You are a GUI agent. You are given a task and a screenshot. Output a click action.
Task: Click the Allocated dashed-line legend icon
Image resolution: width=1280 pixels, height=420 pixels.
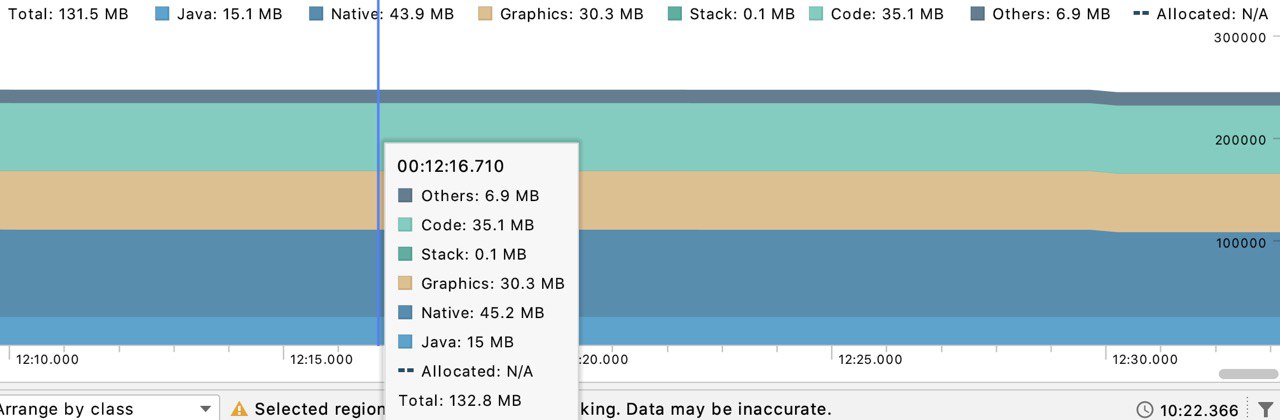click(1141, 14)
